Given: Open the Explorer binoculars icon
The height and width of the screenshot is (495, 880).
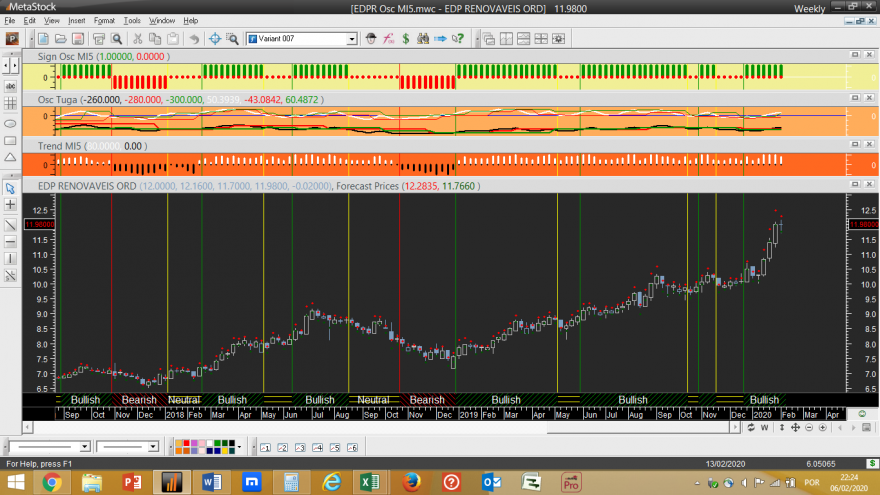Looking at the screenshot, I should click(x=423, y=39).
